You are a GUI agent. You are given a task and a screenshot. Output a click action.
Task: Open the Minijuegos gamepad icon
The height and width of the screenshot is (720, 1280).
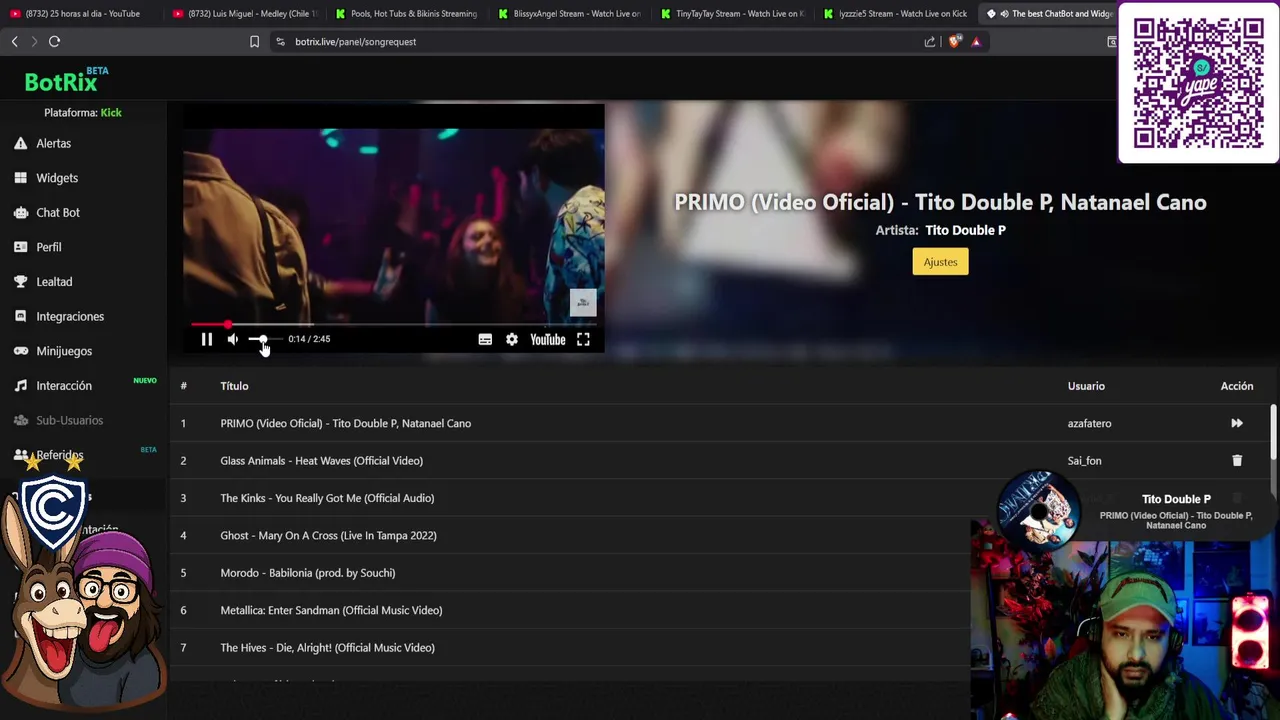coord(20,351)
